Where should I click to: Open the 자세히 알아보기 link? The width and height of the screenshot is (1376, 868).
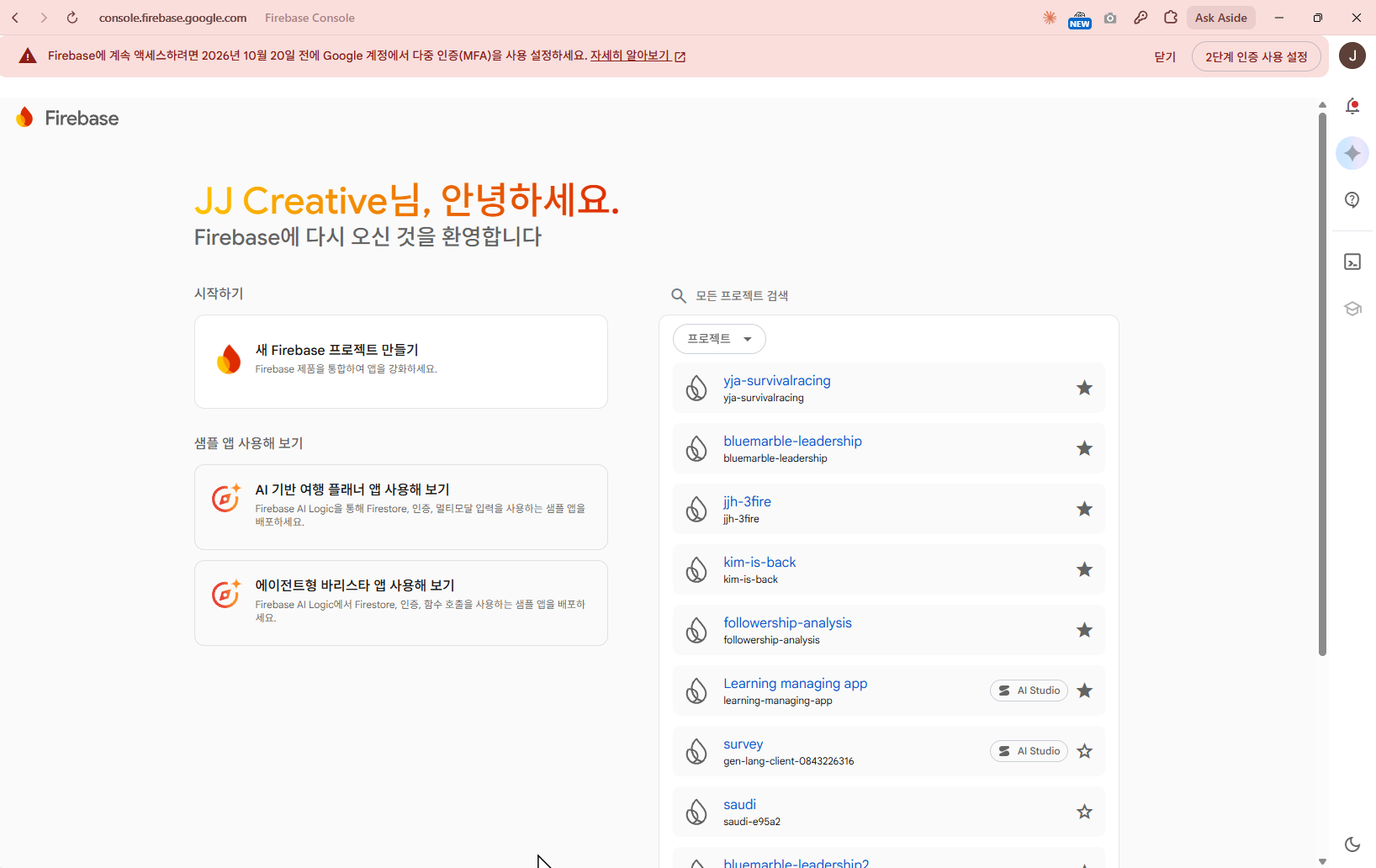638,56
